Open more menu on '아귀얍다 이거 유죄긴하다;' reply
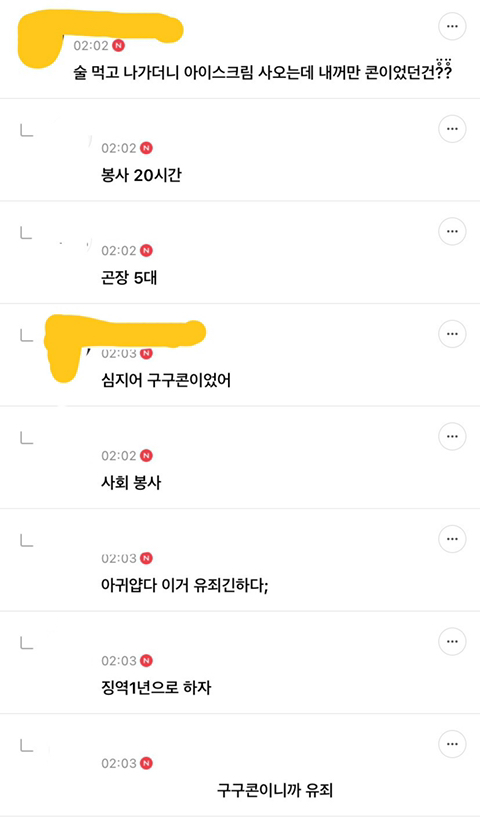The image size is (480, 818). coord(452,538)
